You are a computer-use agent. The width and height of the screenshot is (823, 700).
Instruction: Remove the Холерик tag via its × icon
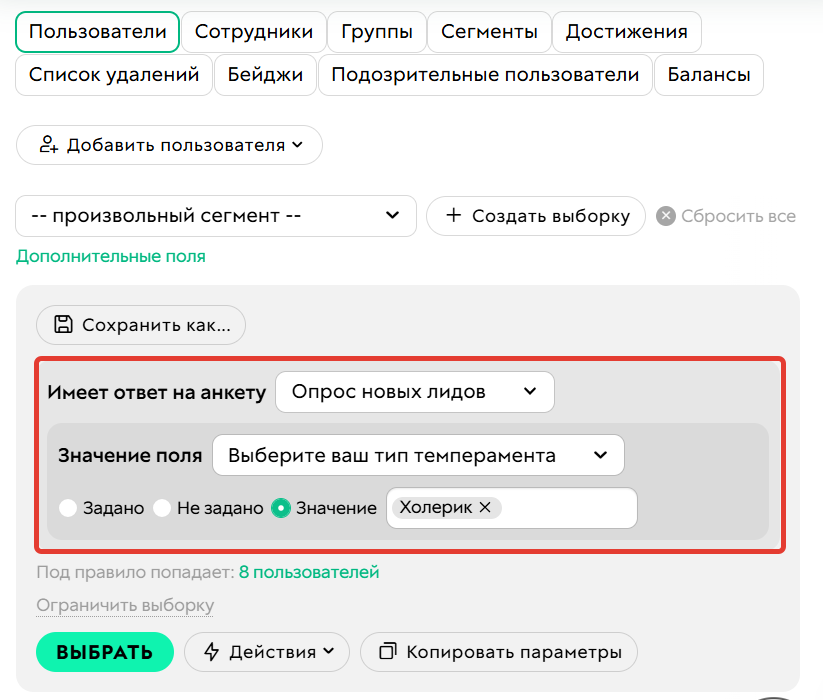[x=484, y=507]
